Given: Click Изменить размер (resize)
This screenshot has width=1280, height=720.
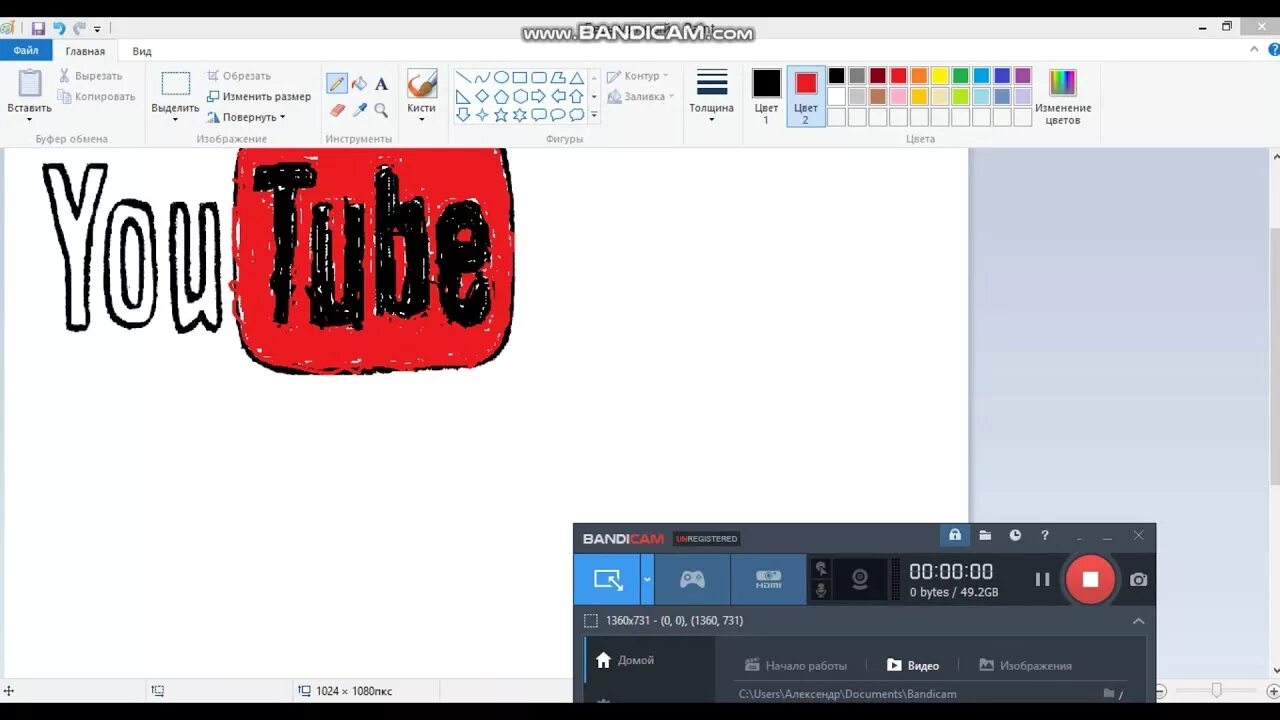Looking at the screenshot, I should [259, 97].
